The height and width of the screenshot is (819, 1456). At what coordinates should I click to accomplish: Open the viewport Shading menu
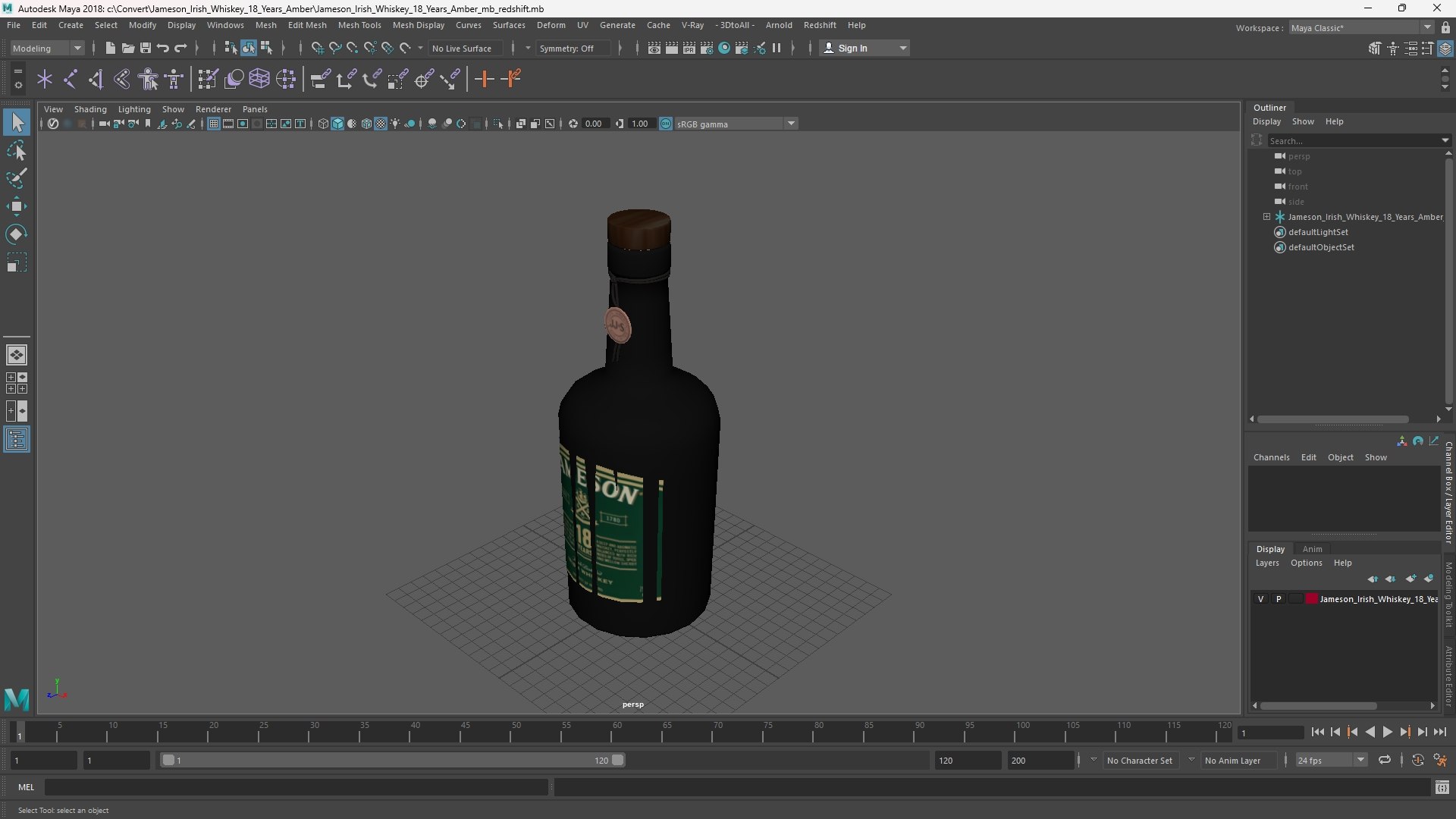click(90, 109)
